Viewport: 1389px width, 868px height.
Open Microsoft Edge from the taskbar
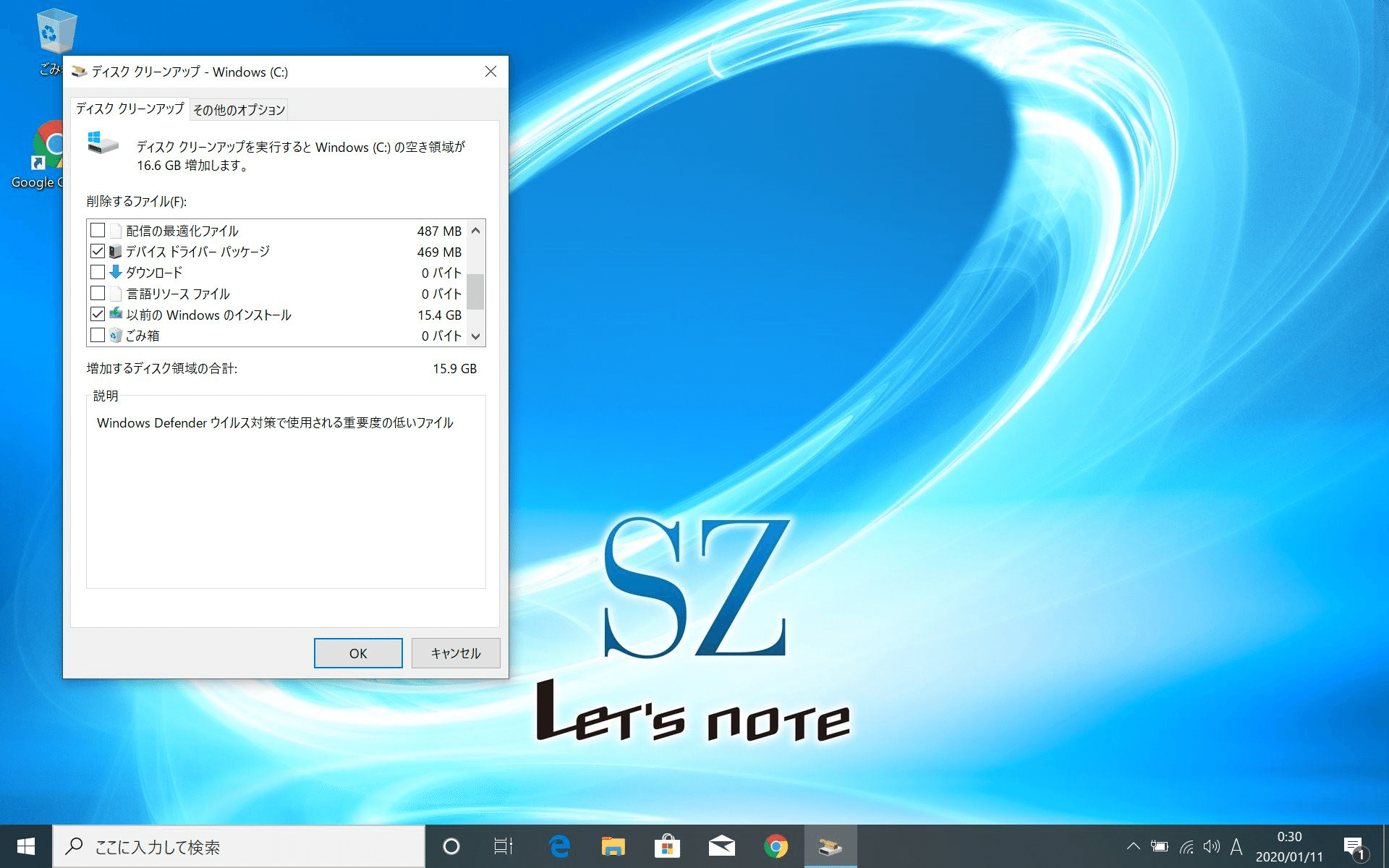coord(557,846)
